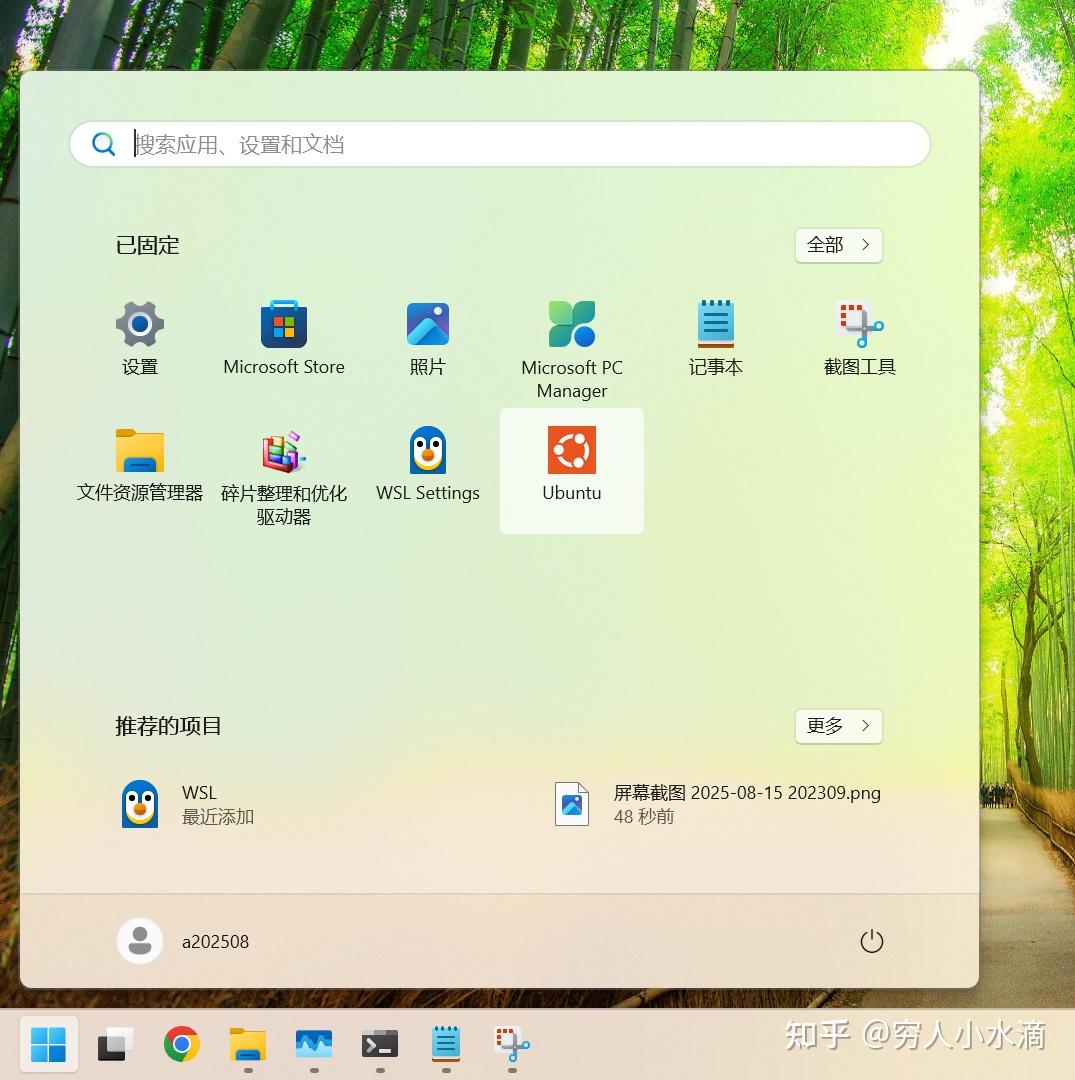Launch 碎片整理和优化驱动器 utility

(x=283, y=450)
